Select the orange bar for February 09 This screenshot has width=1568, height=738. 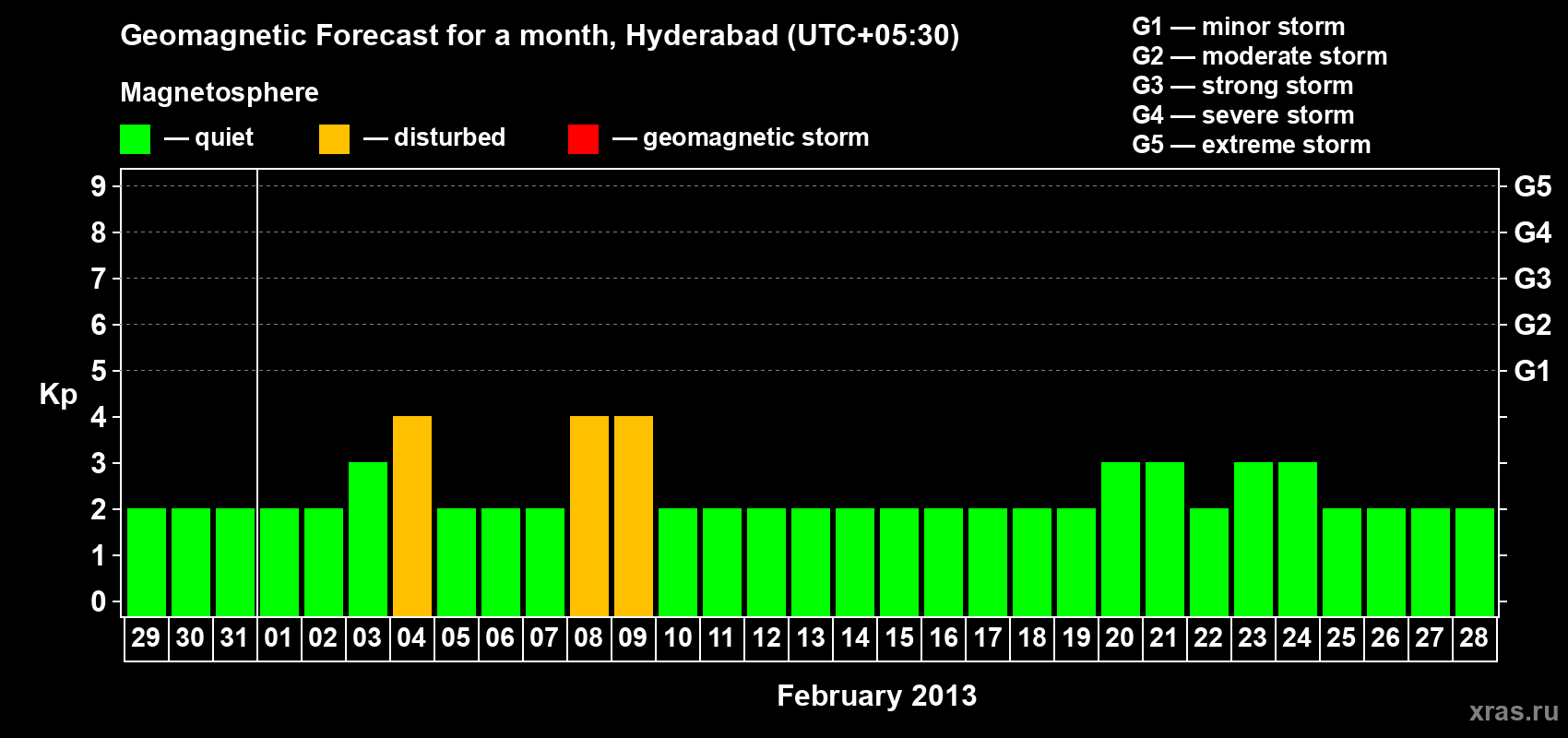point(634,516)
